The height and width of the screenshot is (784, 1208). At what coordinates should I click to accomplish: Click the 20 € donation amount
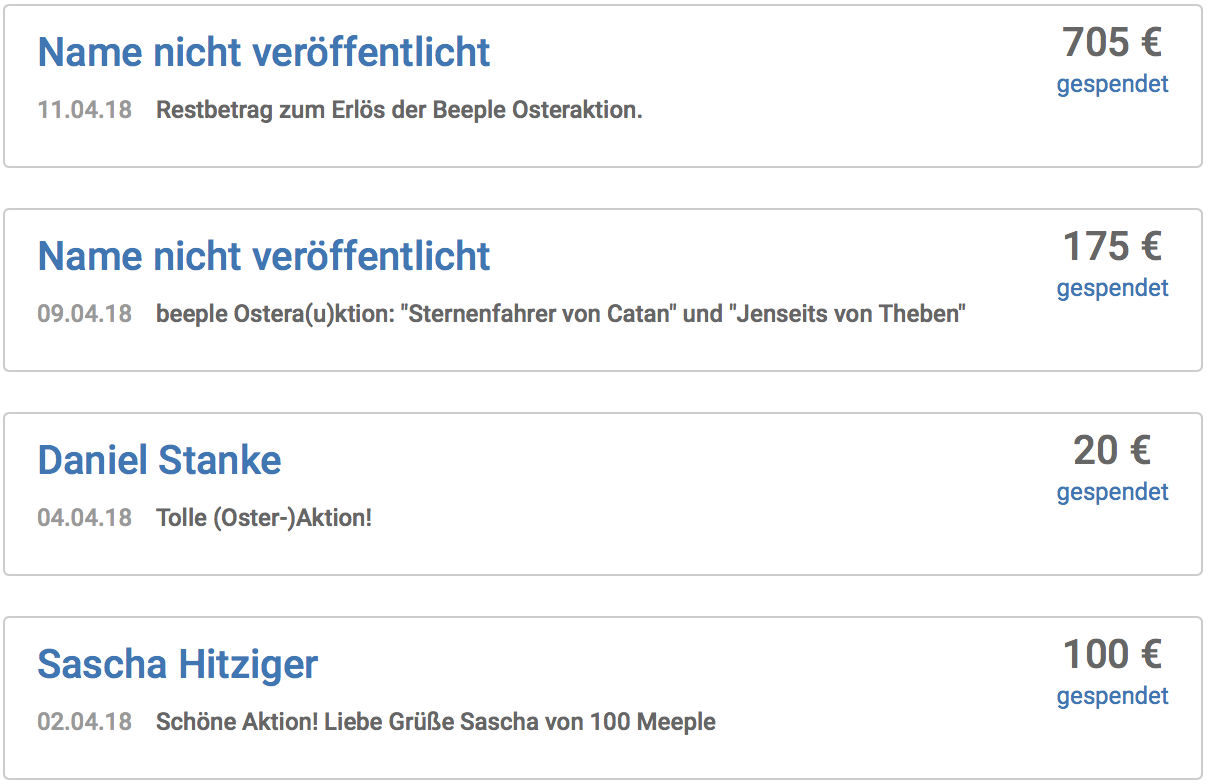coord(1112,451)
